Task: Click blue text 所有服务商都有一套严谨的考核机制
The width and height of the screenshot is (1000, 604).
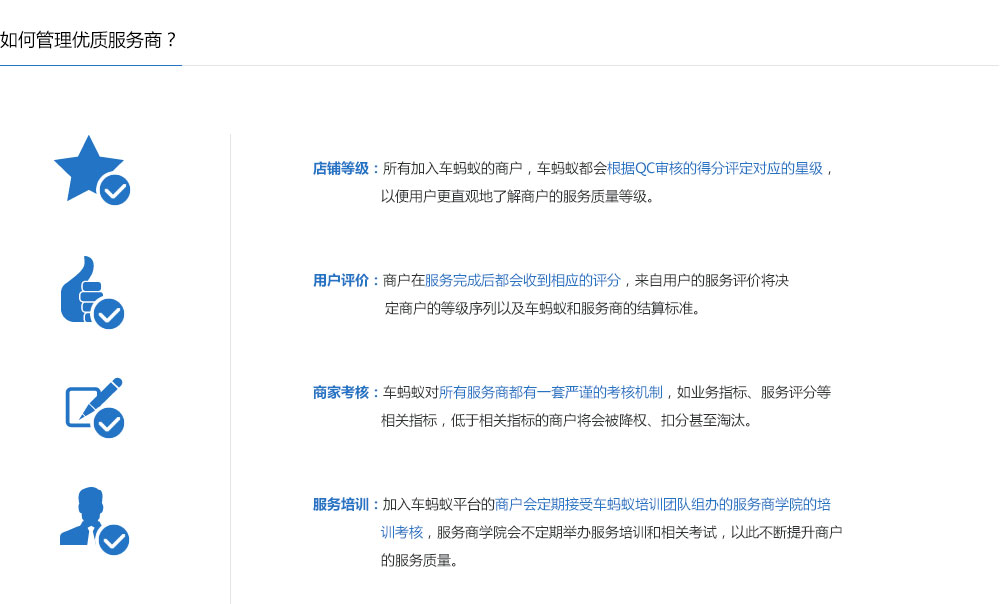Action: 551,392
